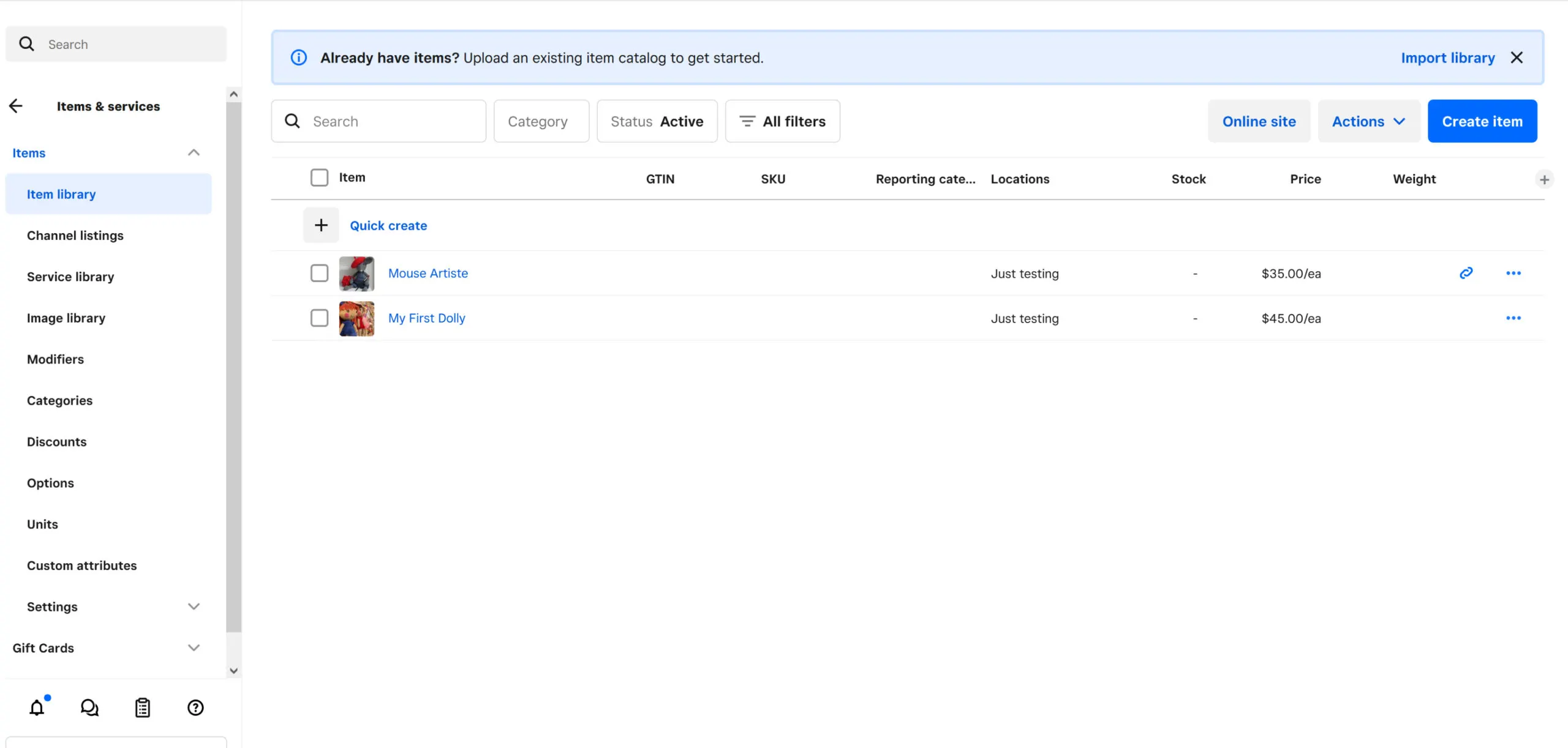Click the Mouse Artiste item thumbnail
The height and width of the screenshot is (748, 1568).
356,273
